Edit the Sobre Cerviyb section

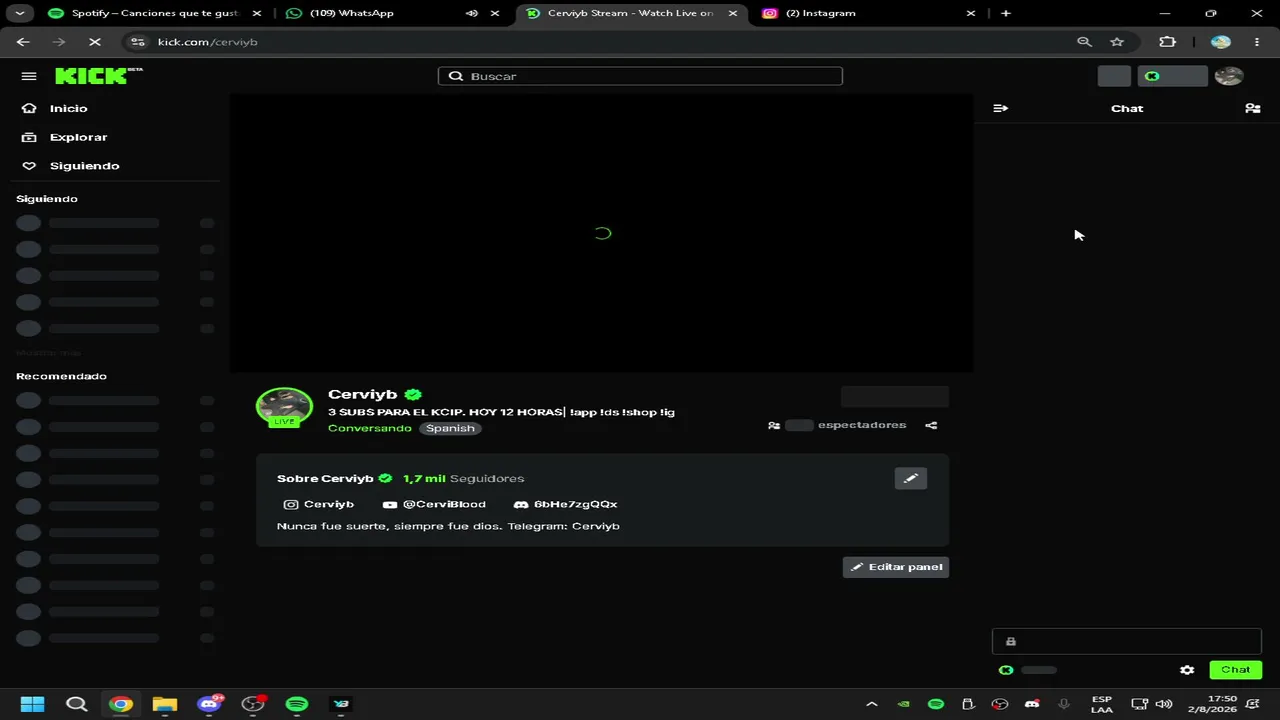910,478
